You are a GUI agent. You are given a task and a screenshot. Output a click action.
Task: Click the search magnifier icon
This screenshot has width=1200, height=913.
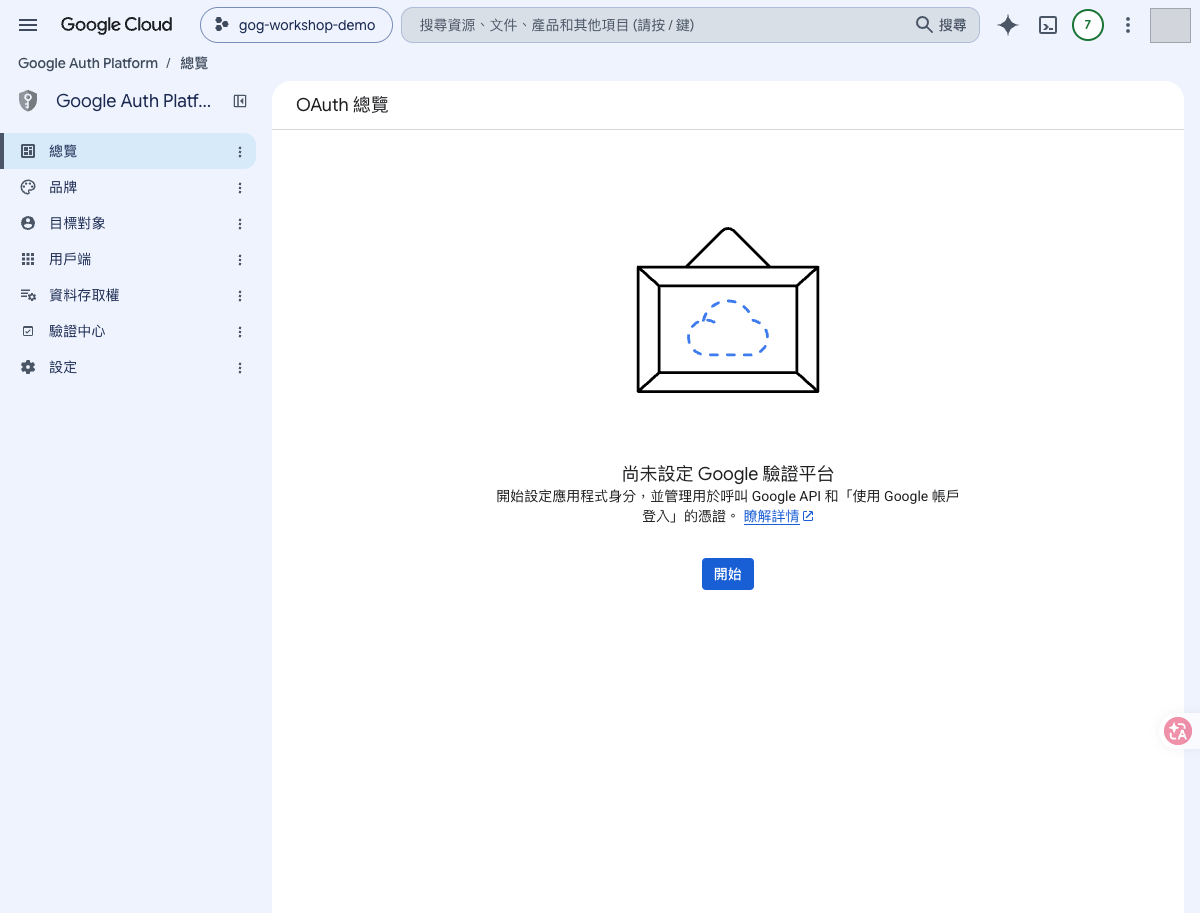click(x=924, y=25)
